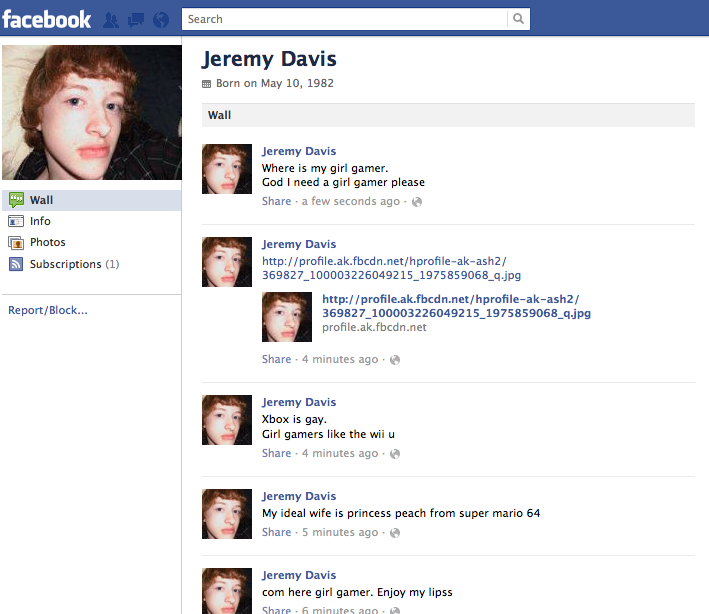Click author name on 'princess peach' post
Viewport: 709px width, 614px height.
click(299, 496)
